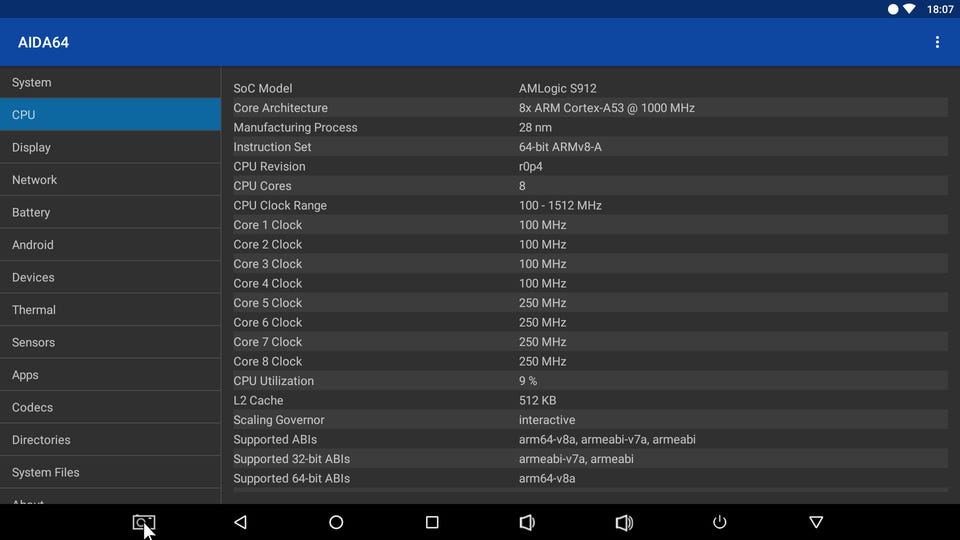Select the CPU Cores row label
The height and width of the screenshot is (540, 960).
(x=262, y=186)
